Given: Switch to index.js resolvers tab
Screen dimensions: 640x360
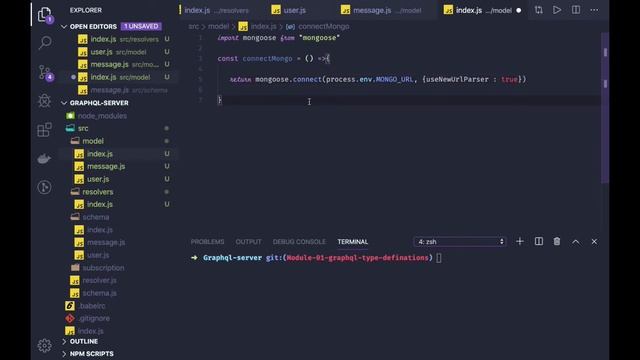Looking at the screenshot, I should point(216,10).
